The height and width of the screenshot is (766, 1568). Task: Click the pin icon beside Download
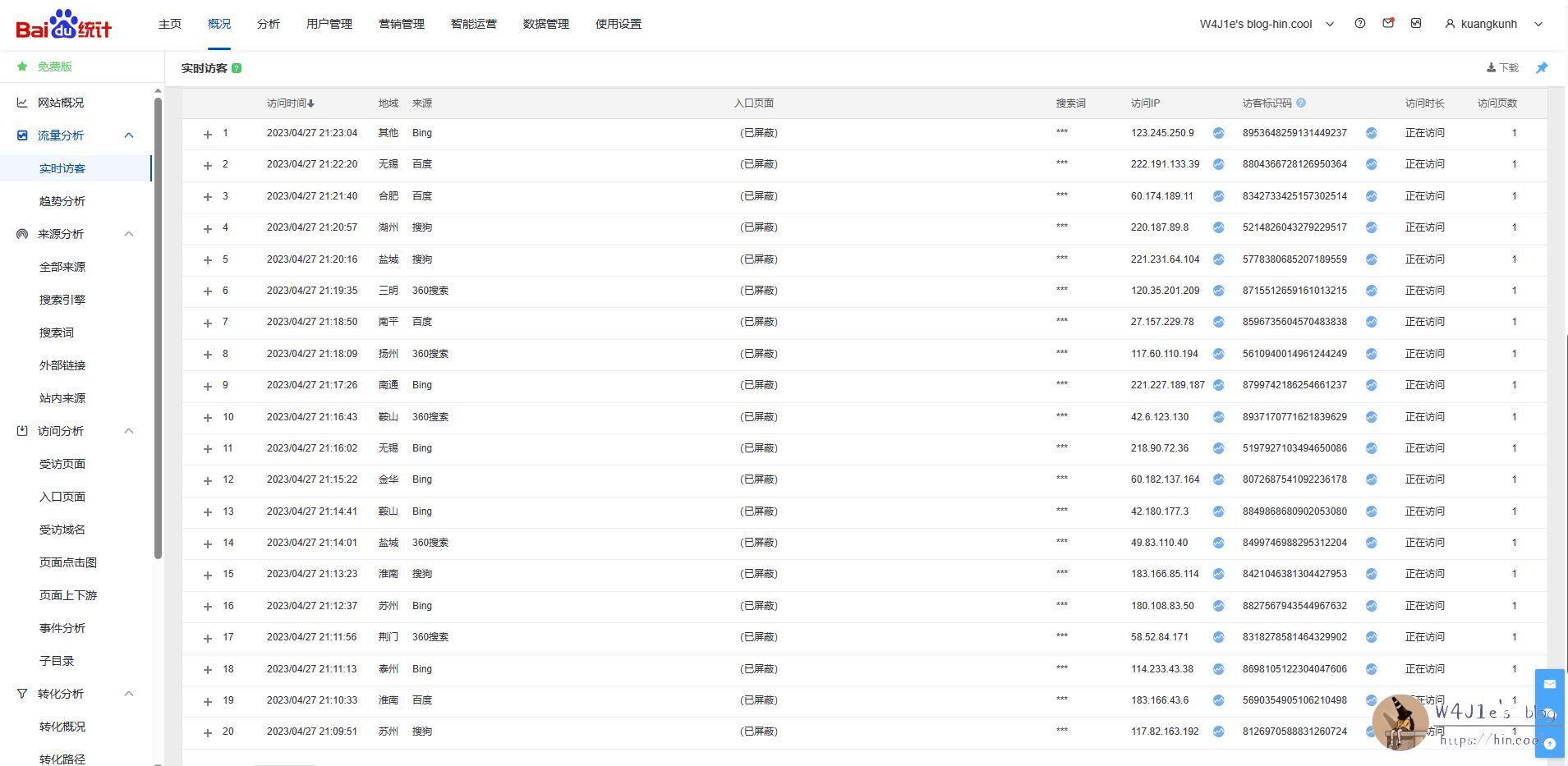click(x=1542, y=68)
